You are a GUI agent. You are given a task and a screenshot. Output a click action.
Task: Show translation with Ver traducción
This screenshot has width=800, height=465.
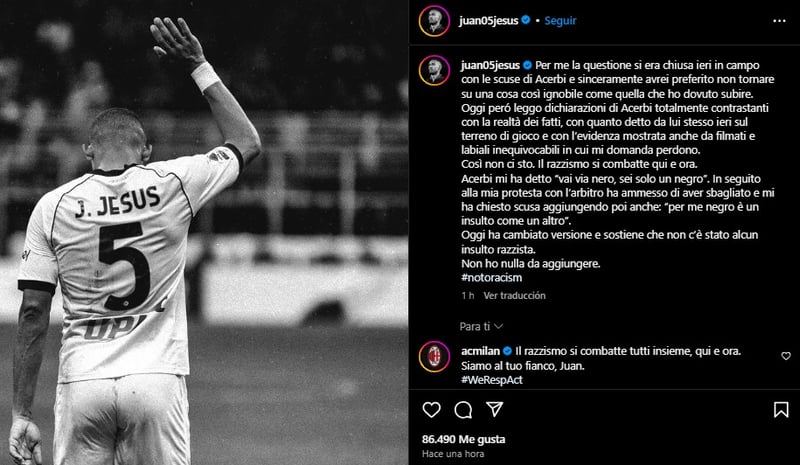pos(514,296)
